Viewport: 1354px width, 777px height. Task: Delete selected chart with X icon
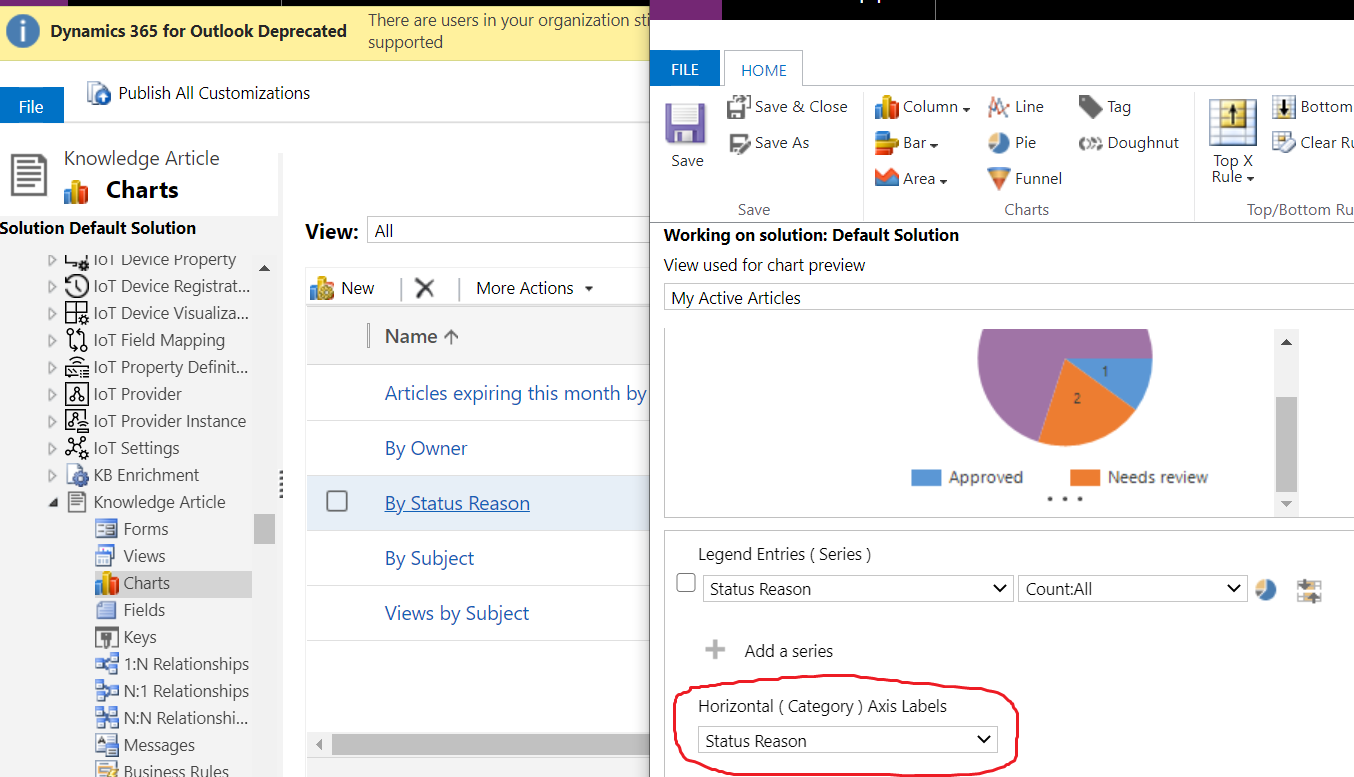425,288
